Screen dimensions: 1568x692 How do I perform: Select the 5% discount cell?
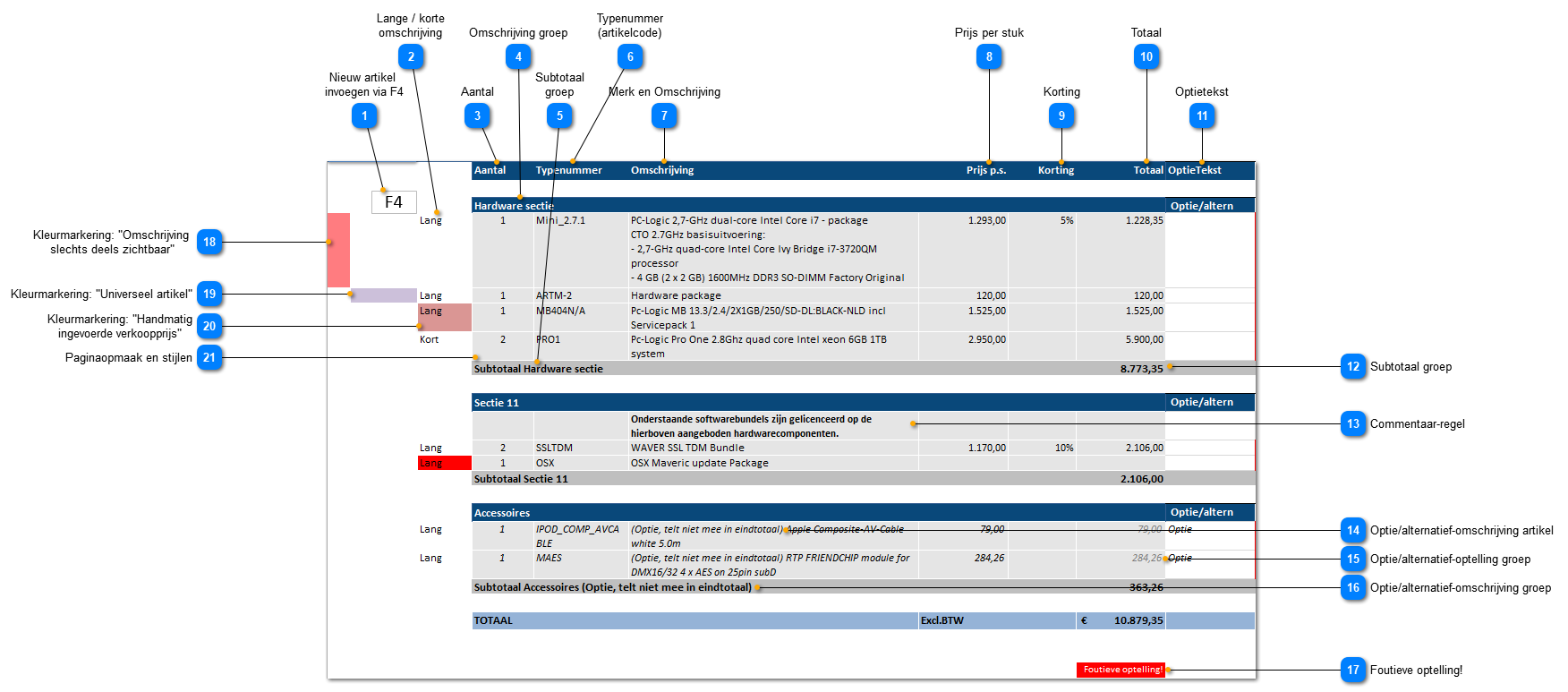tap(1067, 220)
